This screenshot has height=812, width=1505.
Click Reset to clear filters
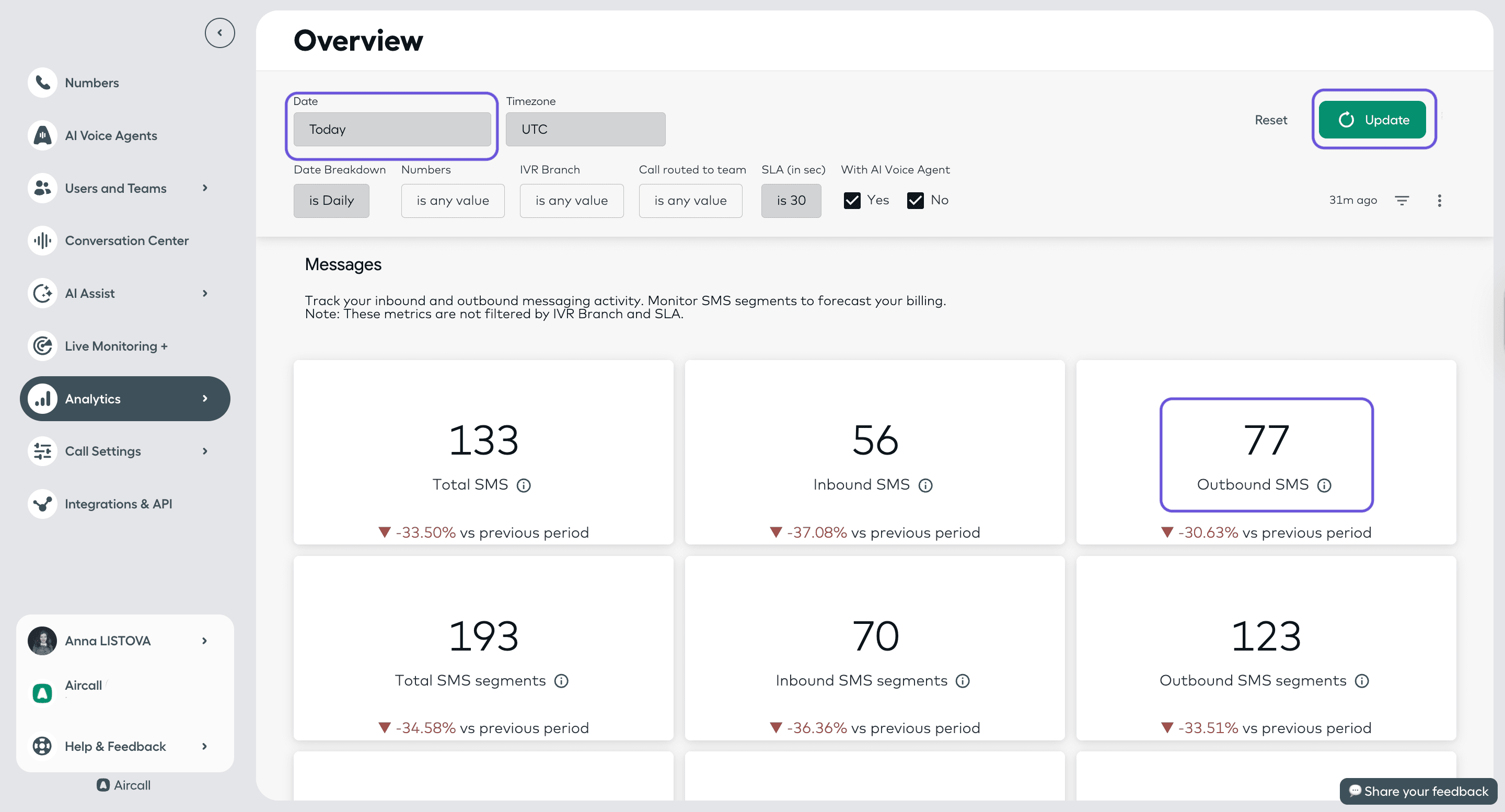[1271, 120]
